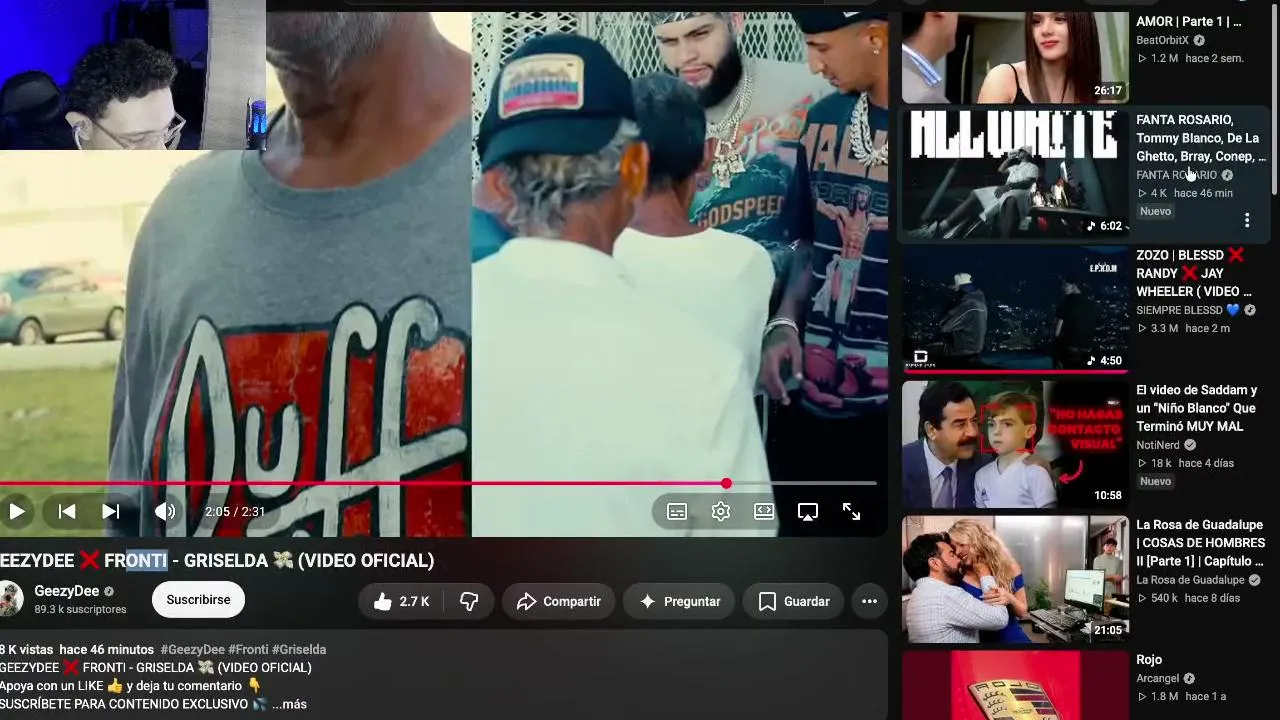Image resolution: width=1280 pixels, height=720 pixels.
Task: Click the Nuevo badge under NotiNerd video
Action: [1155, 482]
